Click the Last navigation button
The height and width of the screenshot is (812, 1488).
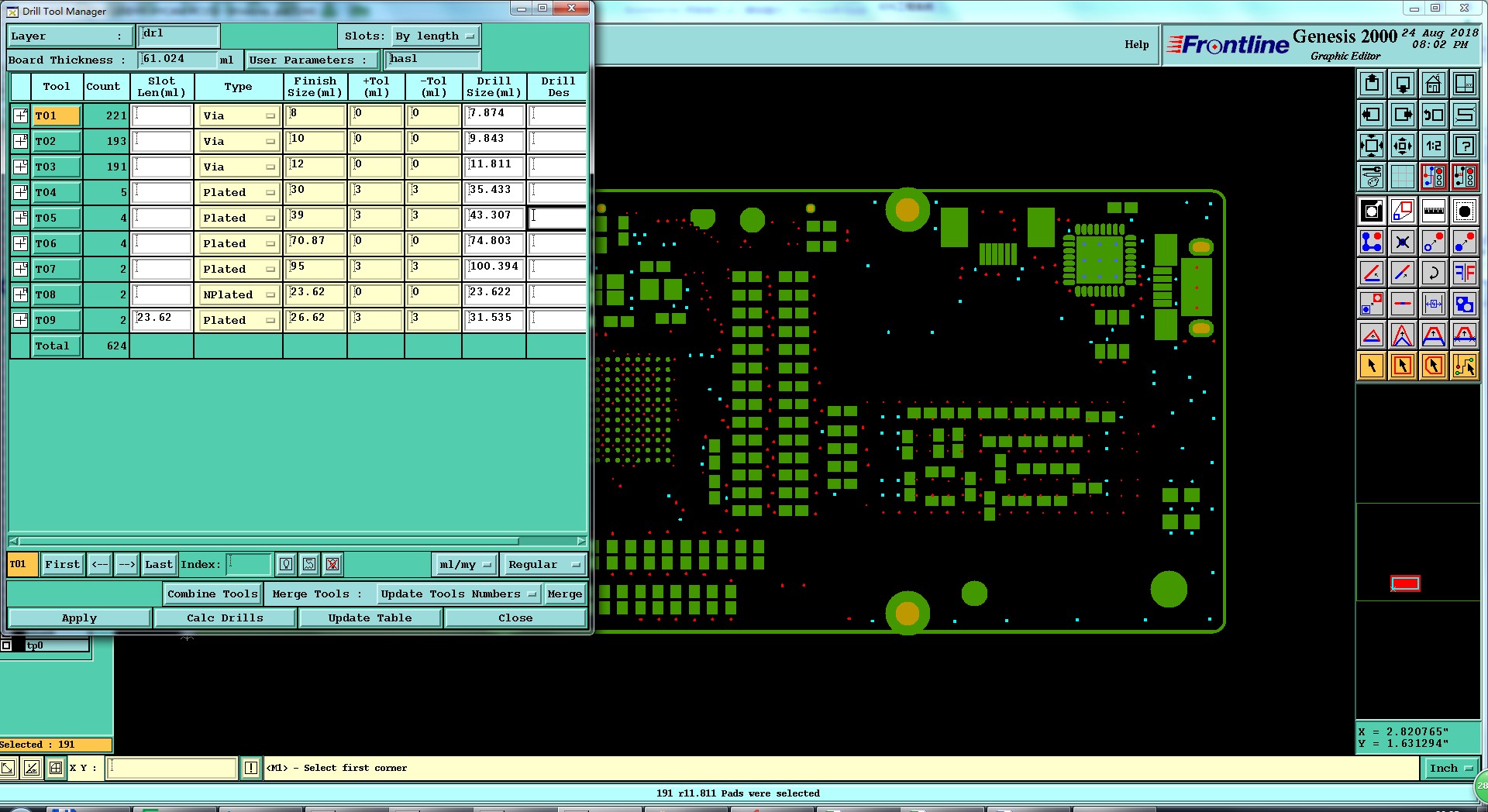tap(159, 565)
